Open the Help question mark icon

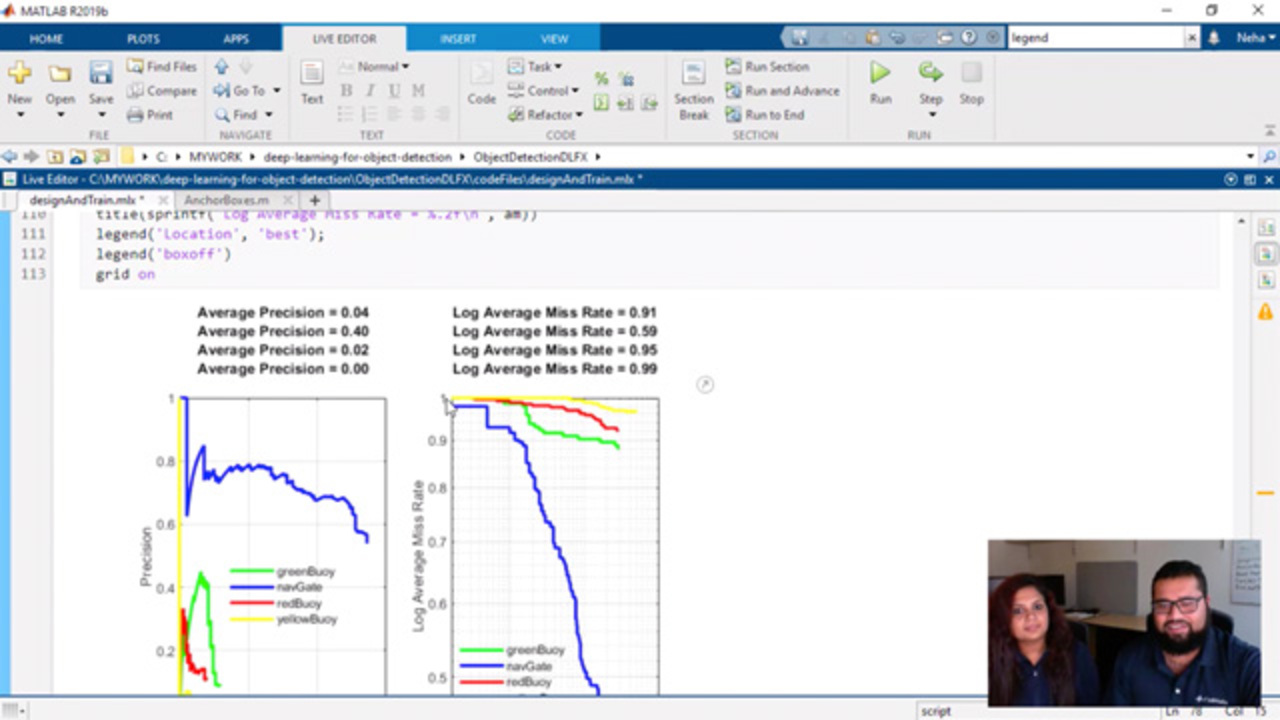[x=968, y=38]
